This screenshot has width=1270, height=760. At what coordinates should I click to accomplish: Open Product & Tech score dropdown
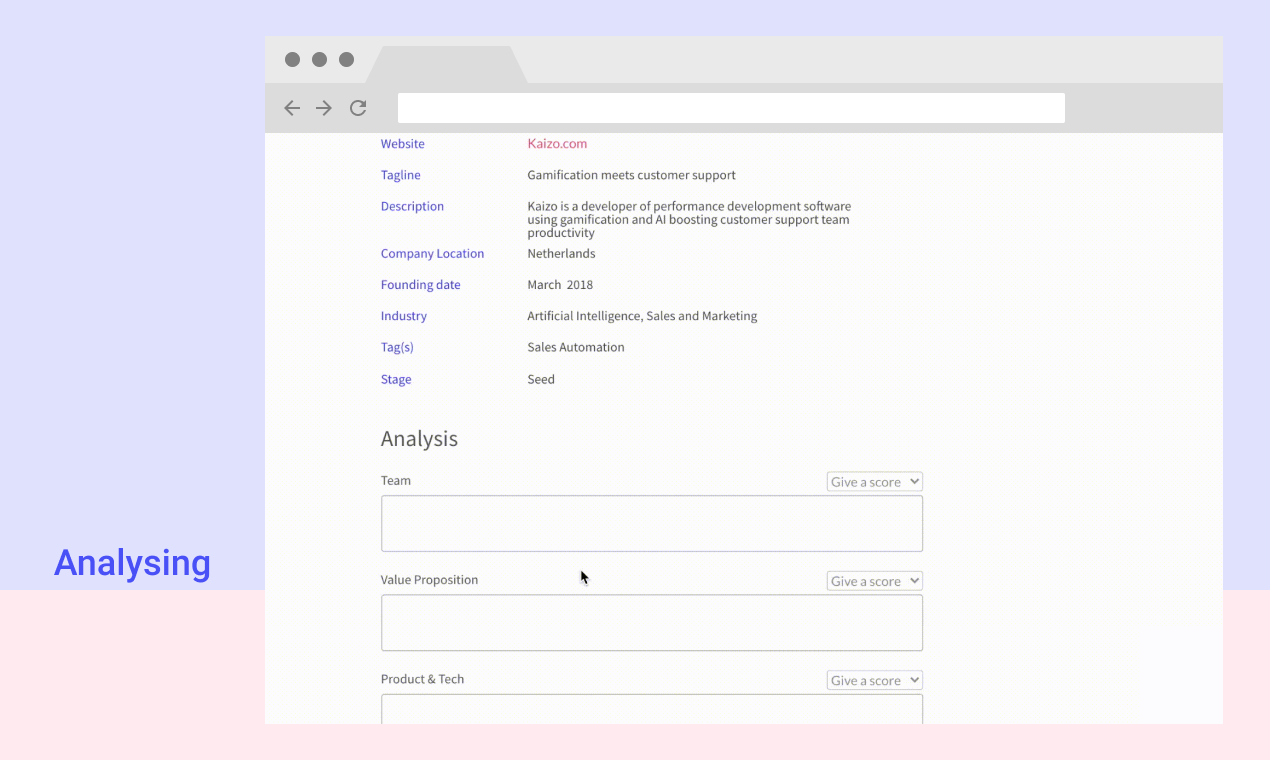click(875, 680)
